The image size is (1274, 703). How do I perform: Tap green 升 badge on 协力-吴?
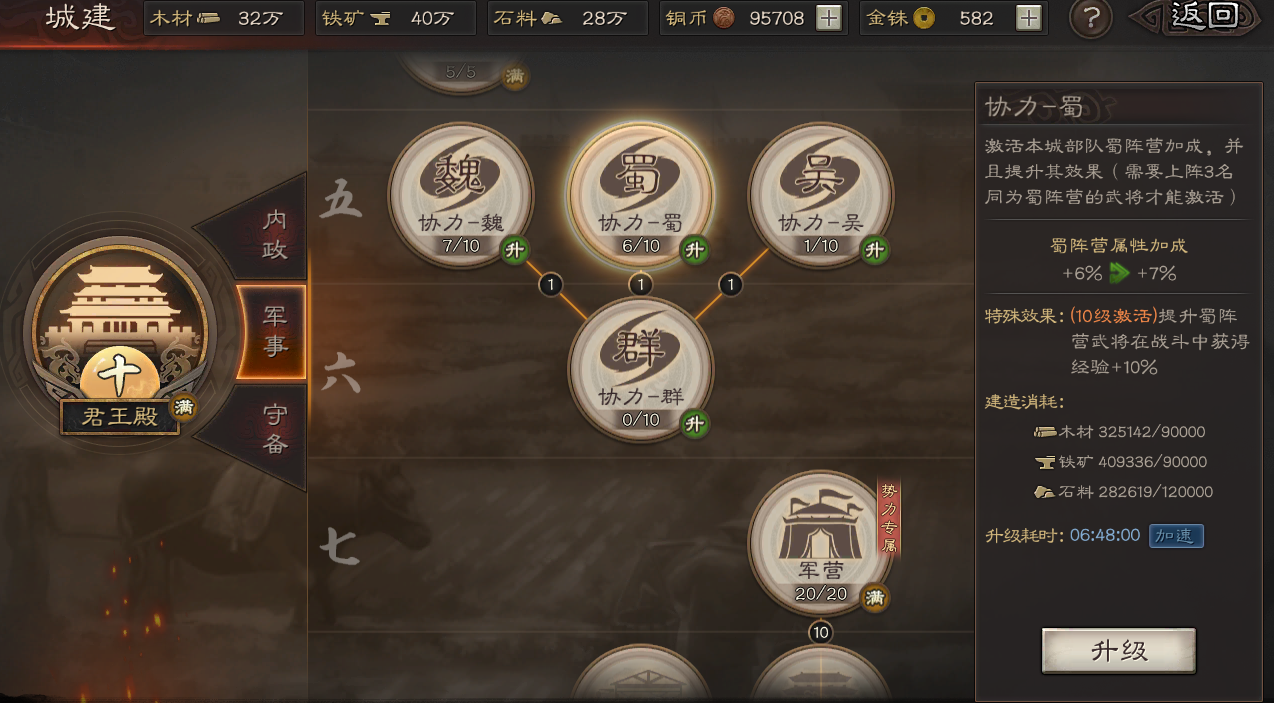pos(874,250)
